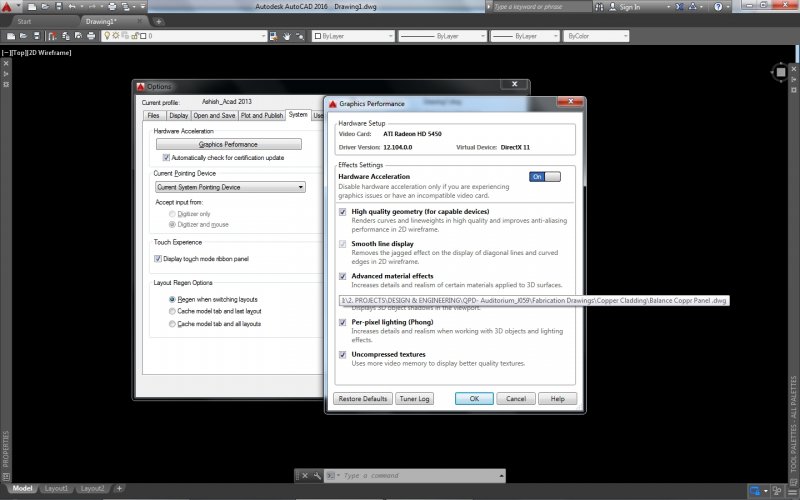Click the Tuner Log button
The width and height of the screenshot is (800, 500).
414,398
